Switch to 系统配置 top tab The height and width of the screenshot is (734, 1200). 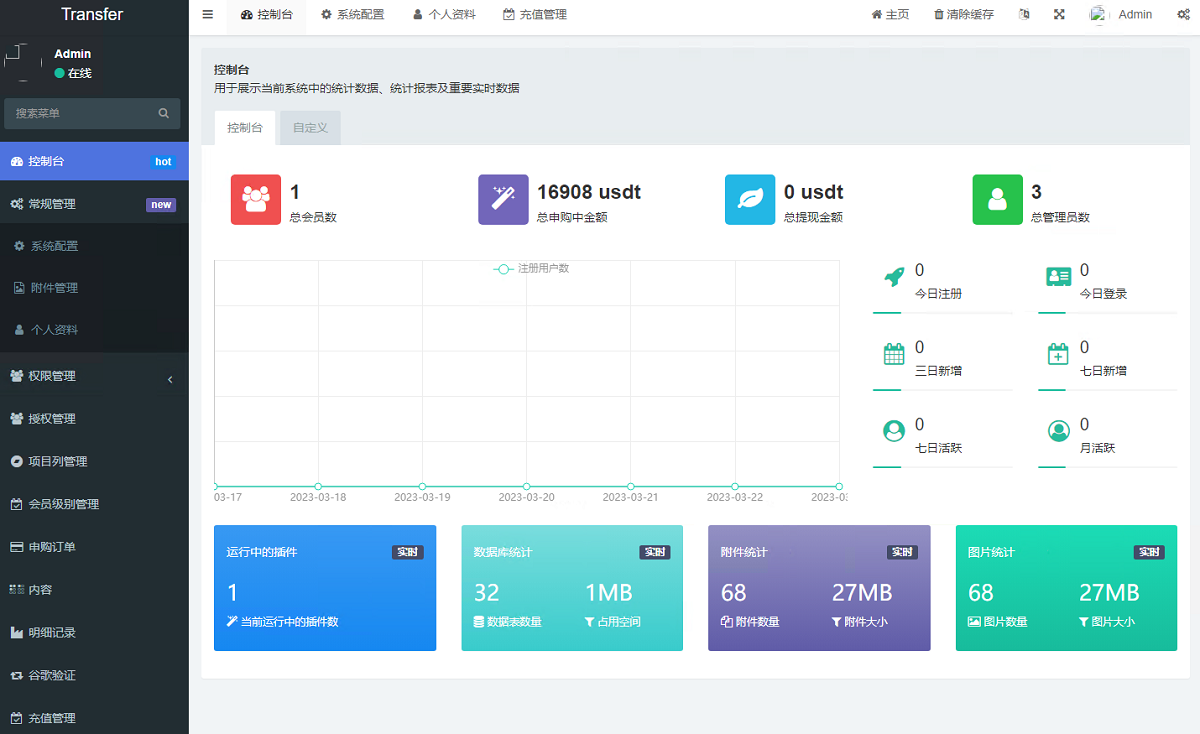pyautogui.click(x=352, y=15)
